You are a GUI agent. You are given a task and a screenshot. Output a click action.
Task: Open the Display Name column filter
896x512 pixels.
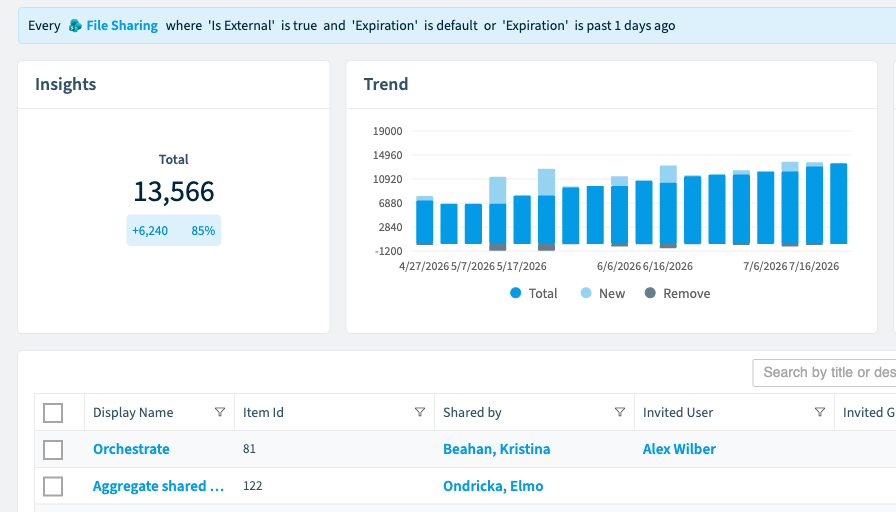click(219, 412)
